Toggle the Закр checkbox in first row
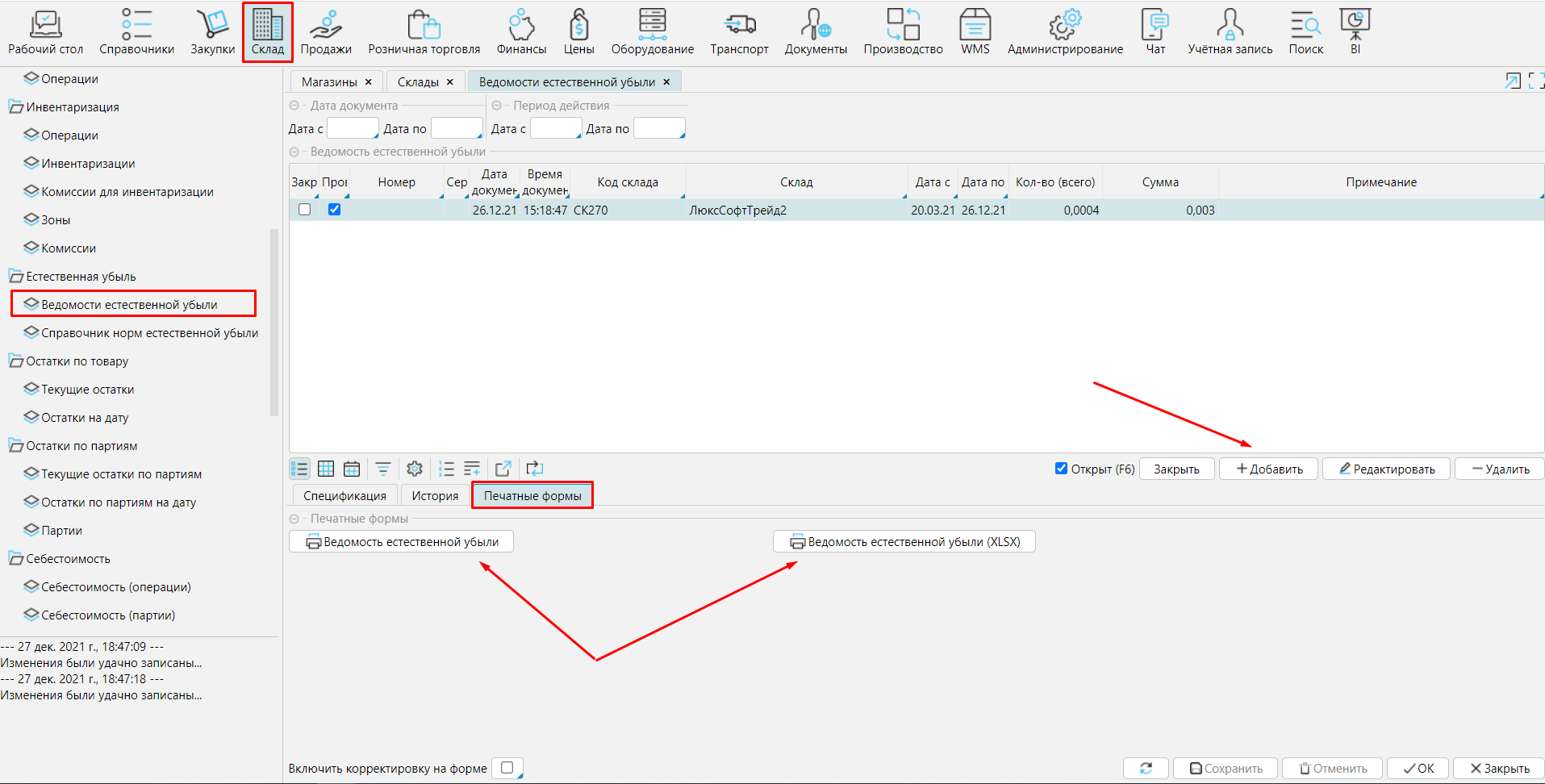Image resolution: width=1545 pixels, height=784 pixels. (305, 210)
